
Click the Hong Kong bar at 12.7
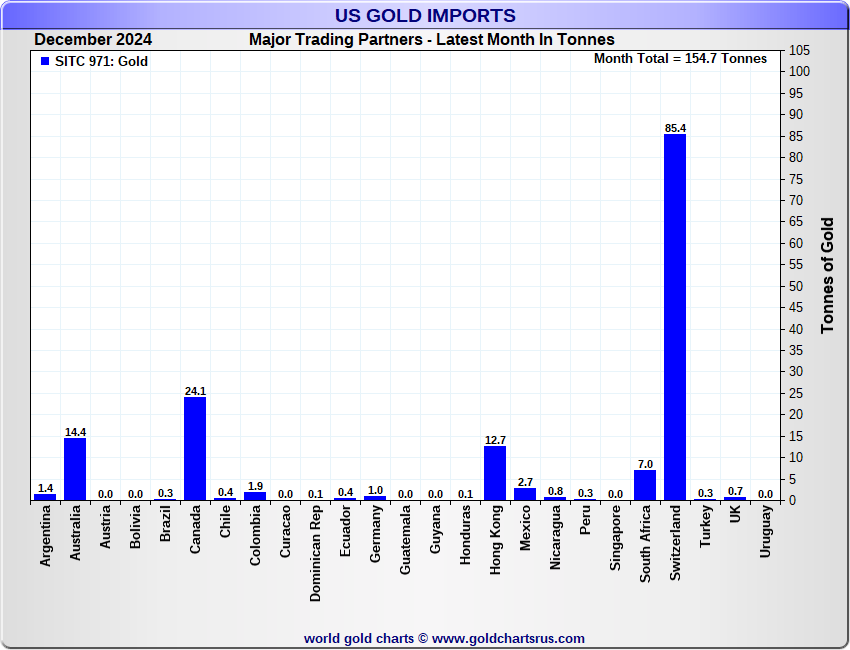pos(495,473)
